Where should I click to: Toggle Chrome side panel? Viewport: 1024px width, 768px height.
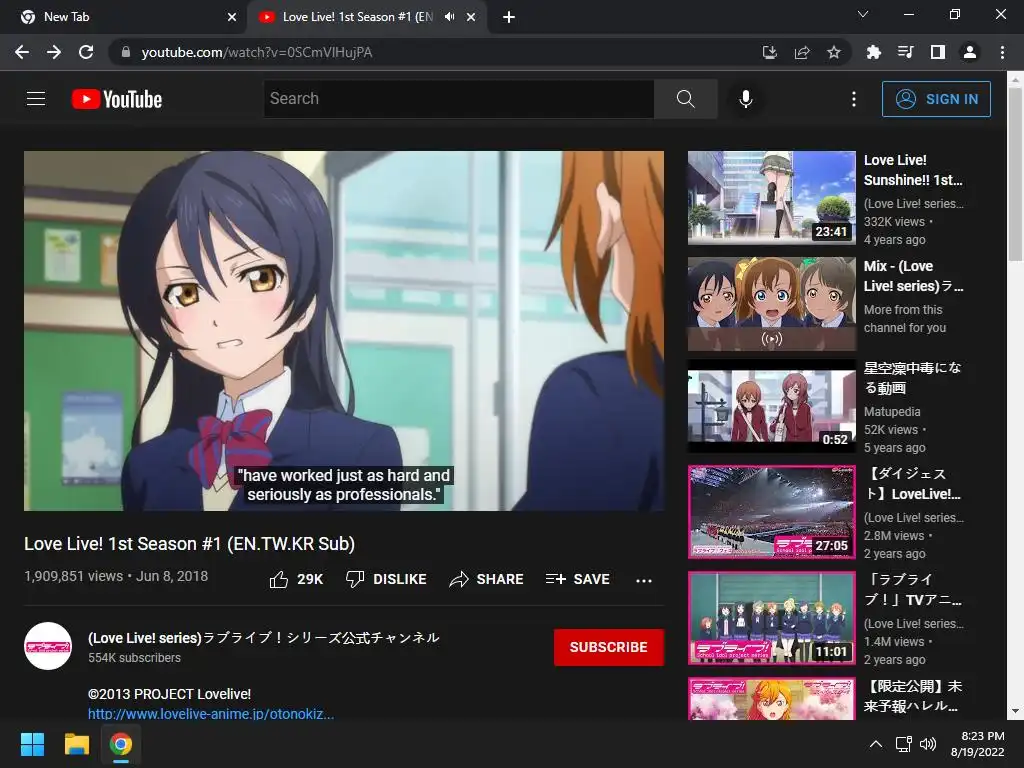point(938,52)
